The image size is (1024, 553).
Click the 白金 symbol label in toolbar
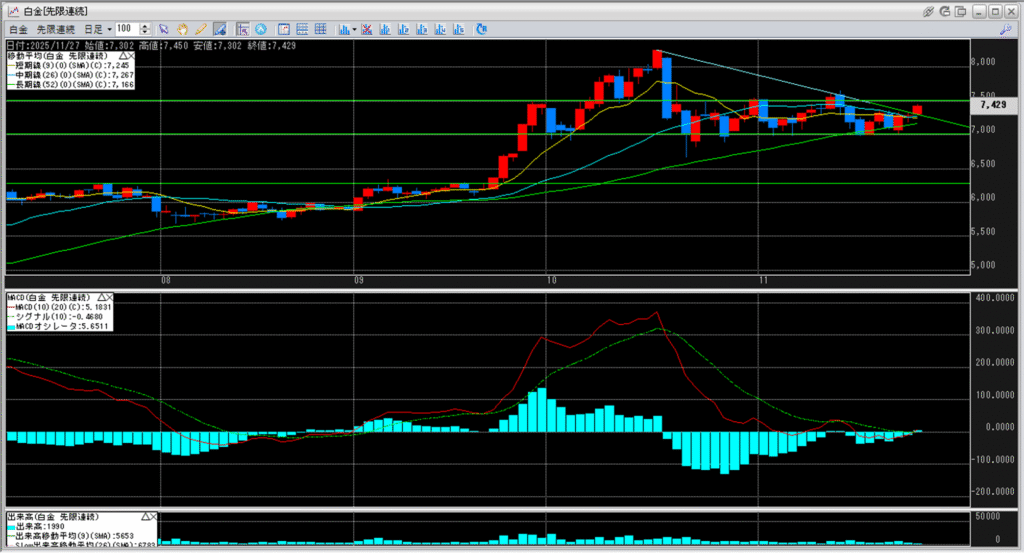coord(17,29)
